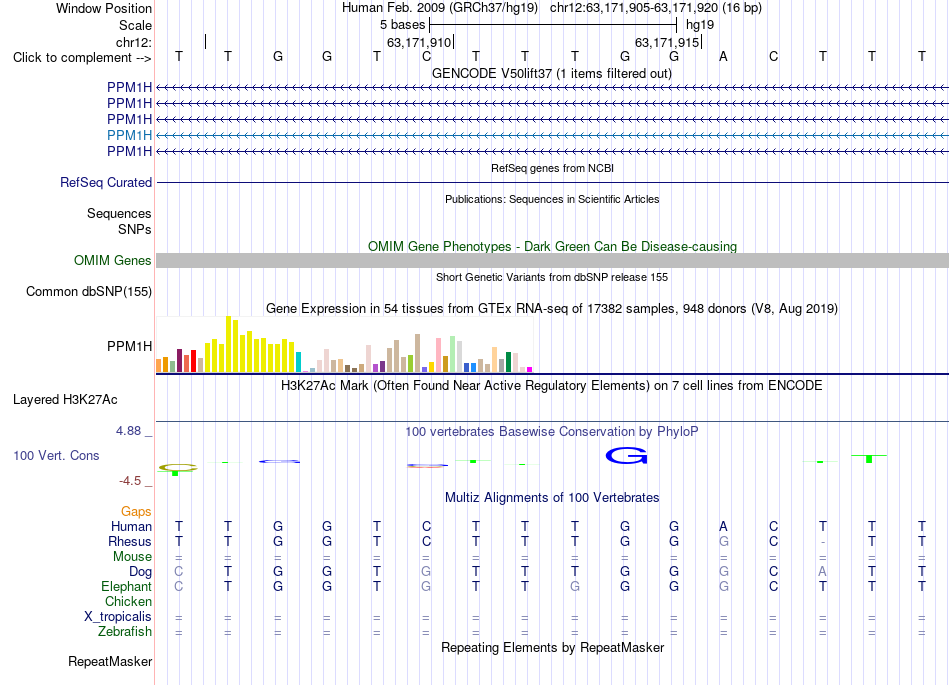Click 'Repeating Elements by RepeatMasker' title
The height and width of the screenshot is (685, 950).
[x=552, y=647]
